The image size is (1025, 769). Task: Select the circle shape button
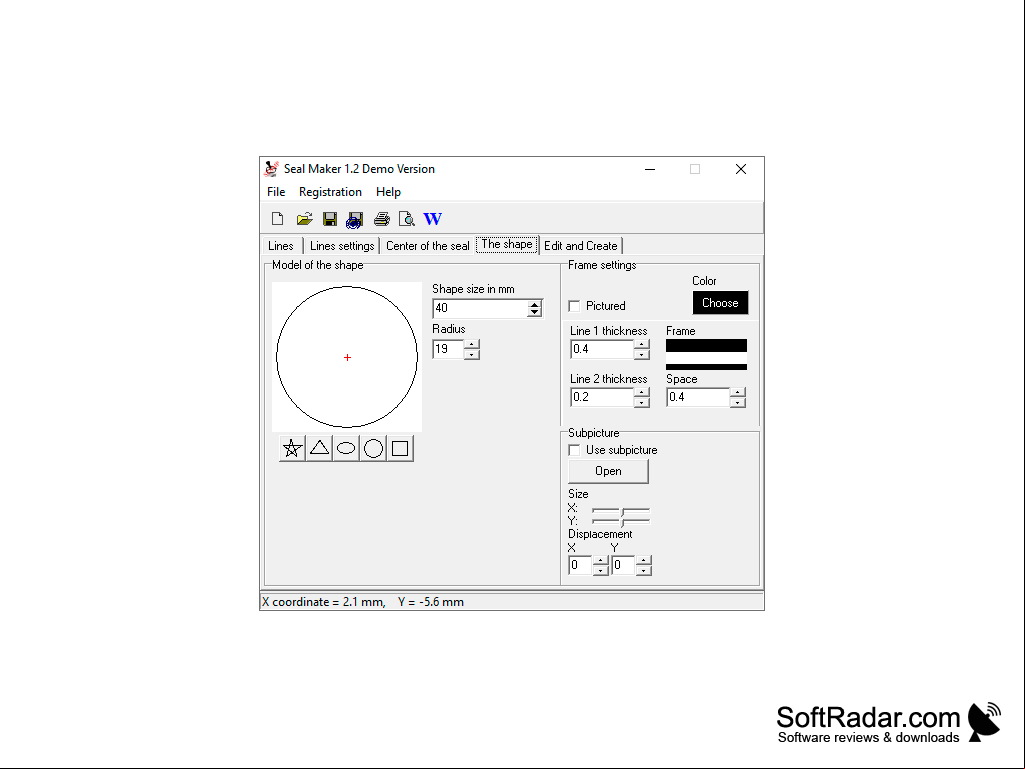(373, 449)
